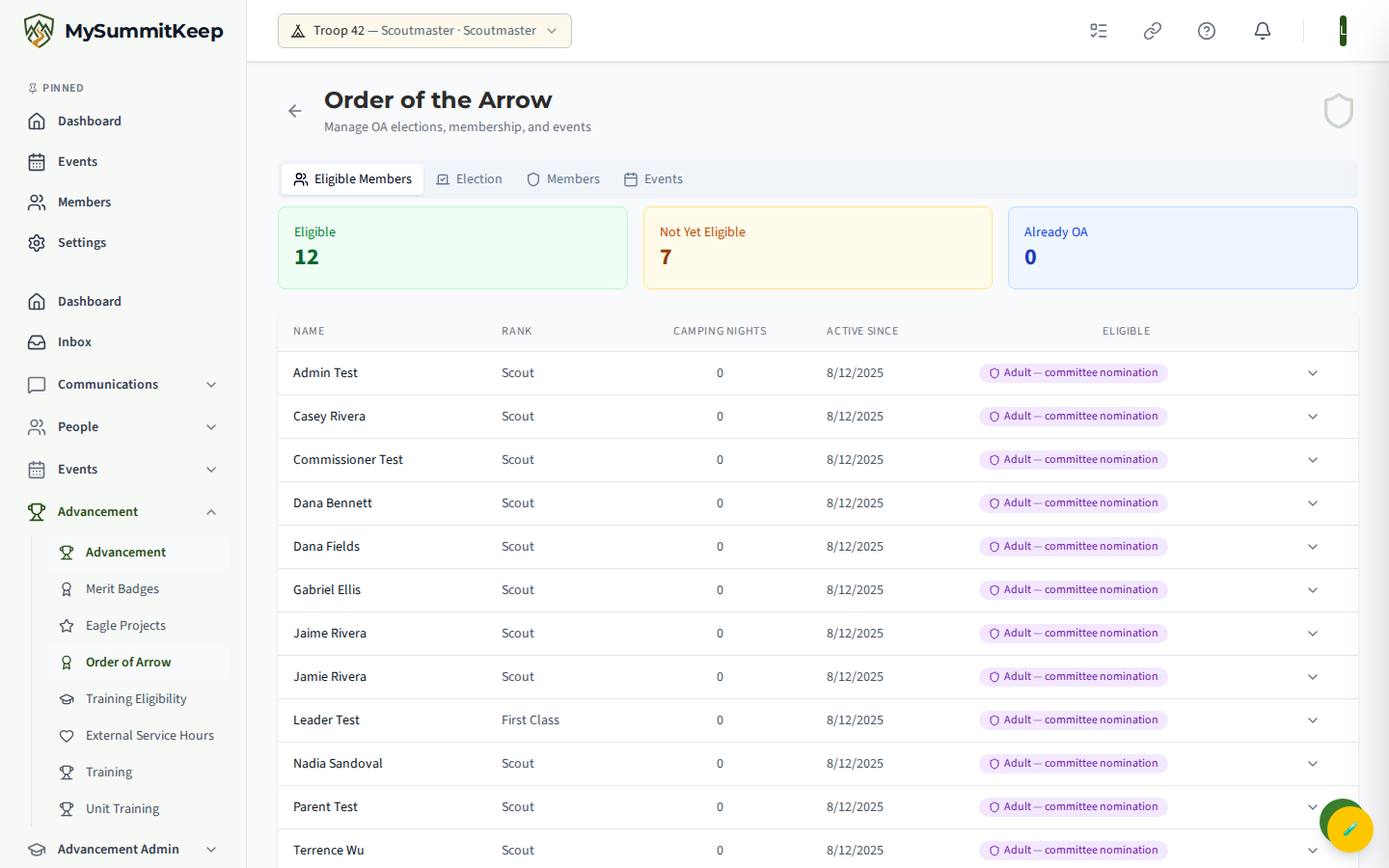Image resolution: width=1389 pixels, height=868 pixels.
Task: Click the Already OA card
Action: coord(1183,248)
